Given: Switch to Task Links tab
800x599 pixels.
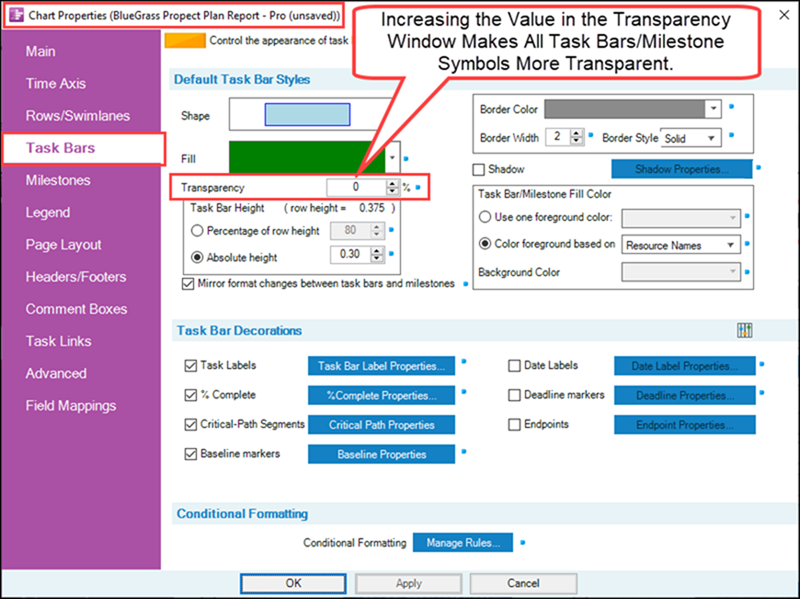Looking at the screenshot, I should [58, 341].
